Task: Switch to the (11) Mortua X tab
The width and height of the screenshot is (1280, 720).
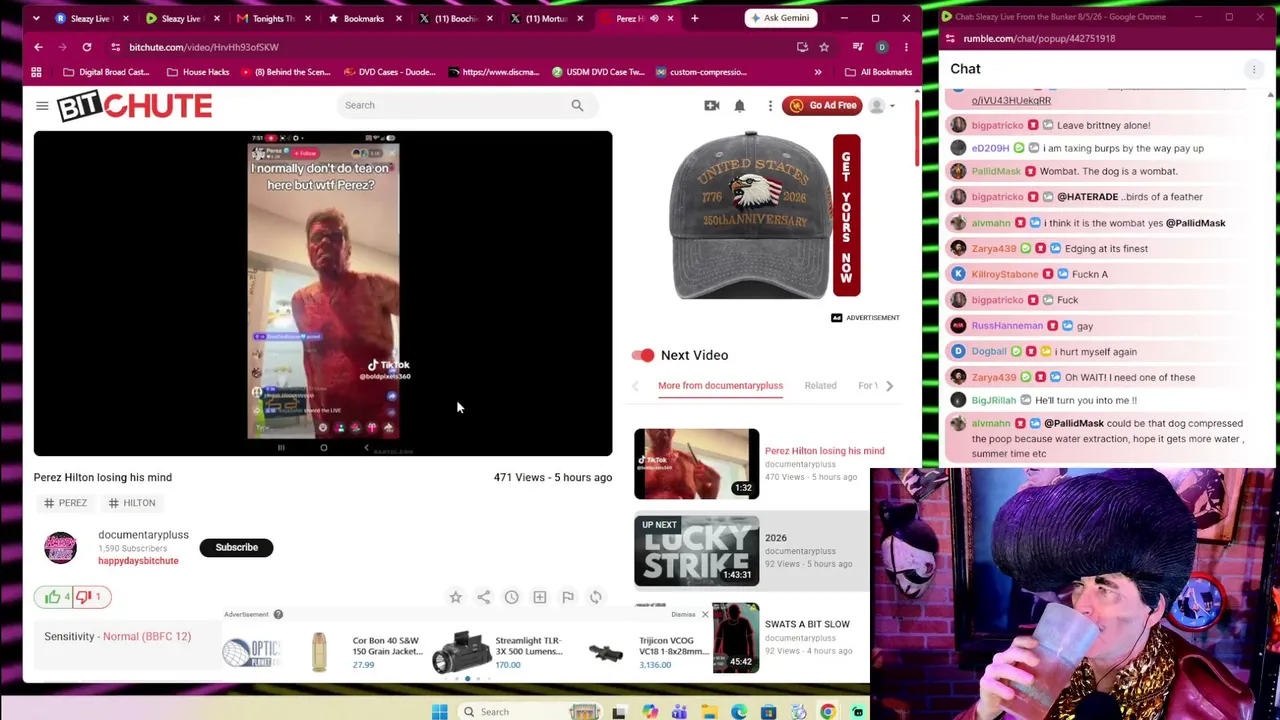Action: 545,18
